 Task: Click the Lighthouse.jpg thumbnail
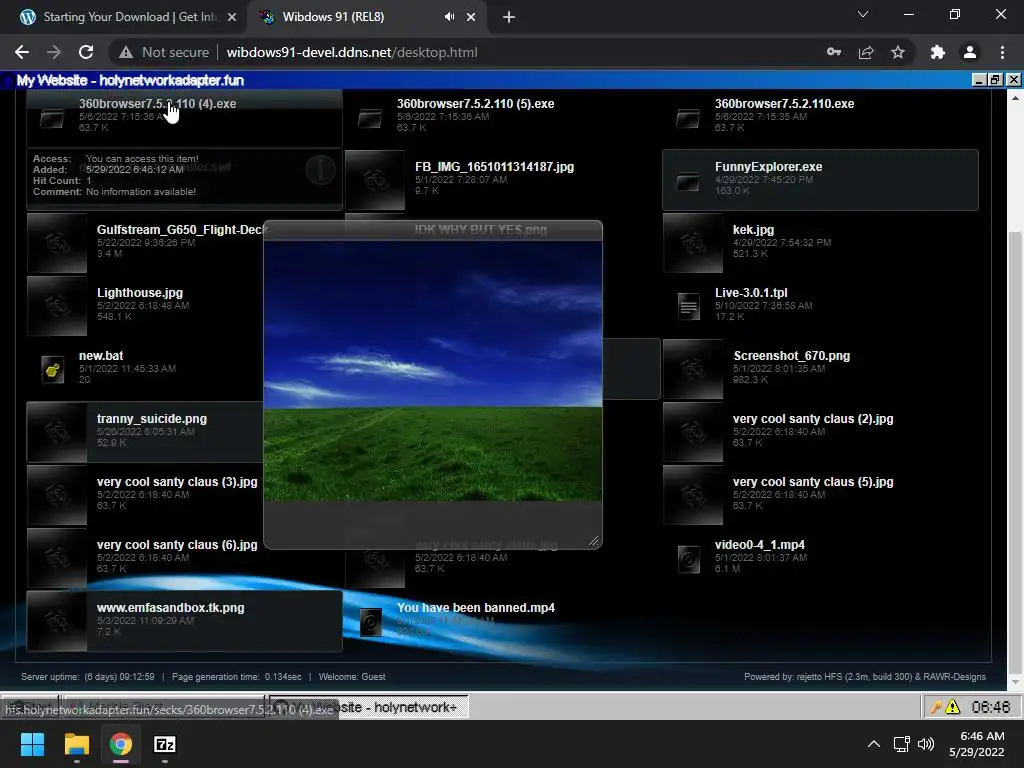coord(57,306)
